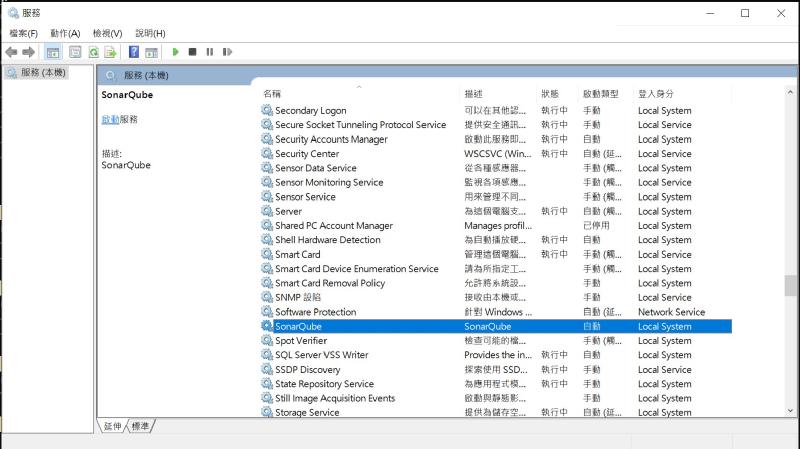
Task: Open Help with the blue question-mark icon
Action: 134,52
